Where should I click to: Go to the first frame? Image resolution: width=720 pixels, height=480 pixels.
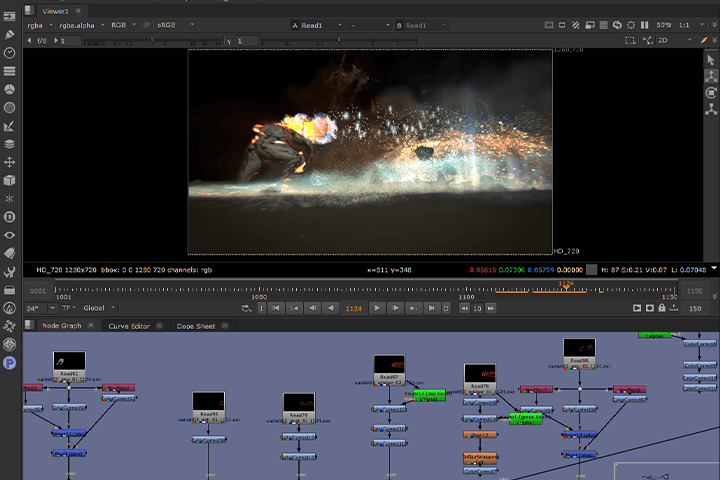[276, 308]
